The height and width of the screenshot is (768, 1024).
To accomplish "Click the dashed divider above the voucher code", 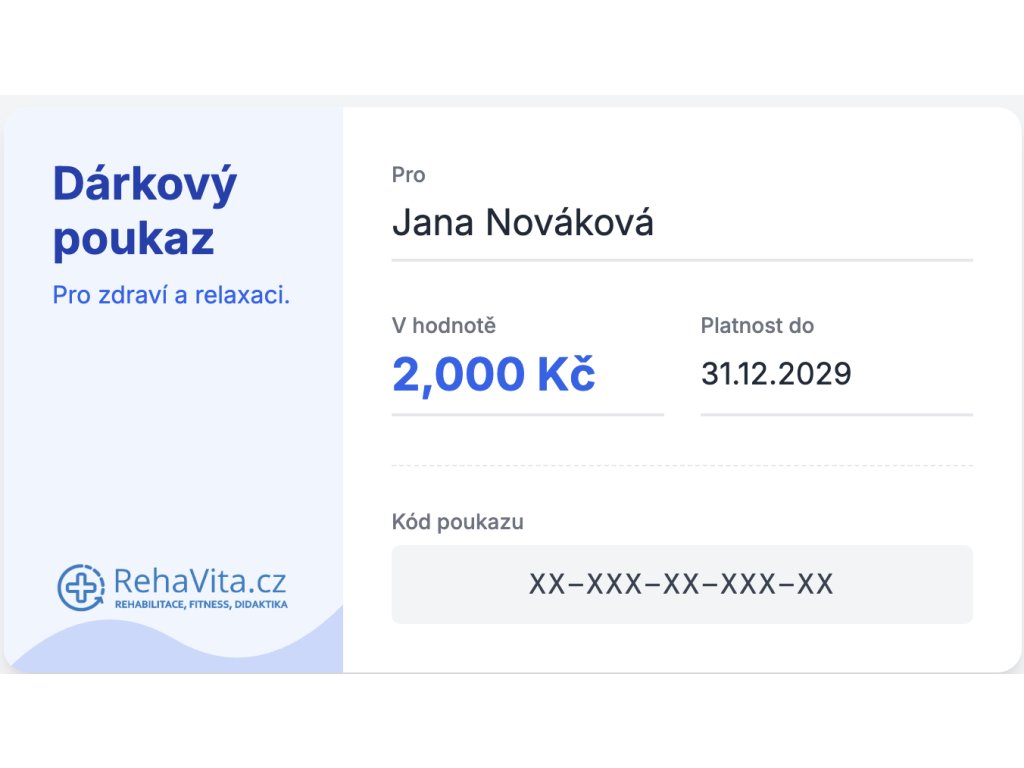I will click(x=681, y=465).
